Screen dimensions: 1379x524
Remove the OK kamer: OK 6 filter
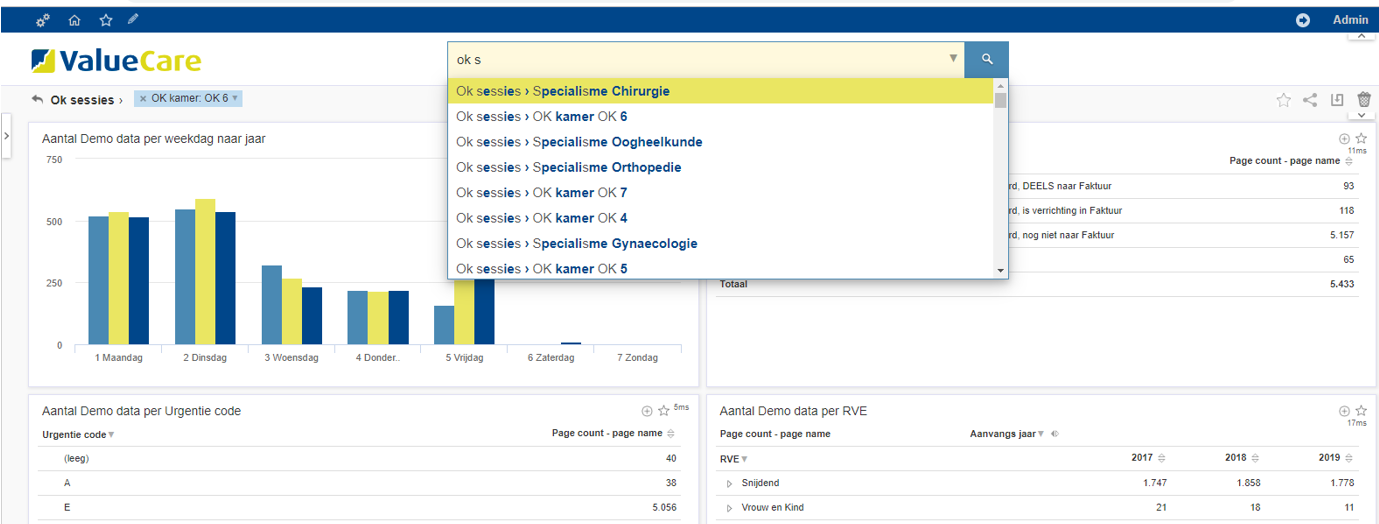pyautogui.click(x=143, y=99)
